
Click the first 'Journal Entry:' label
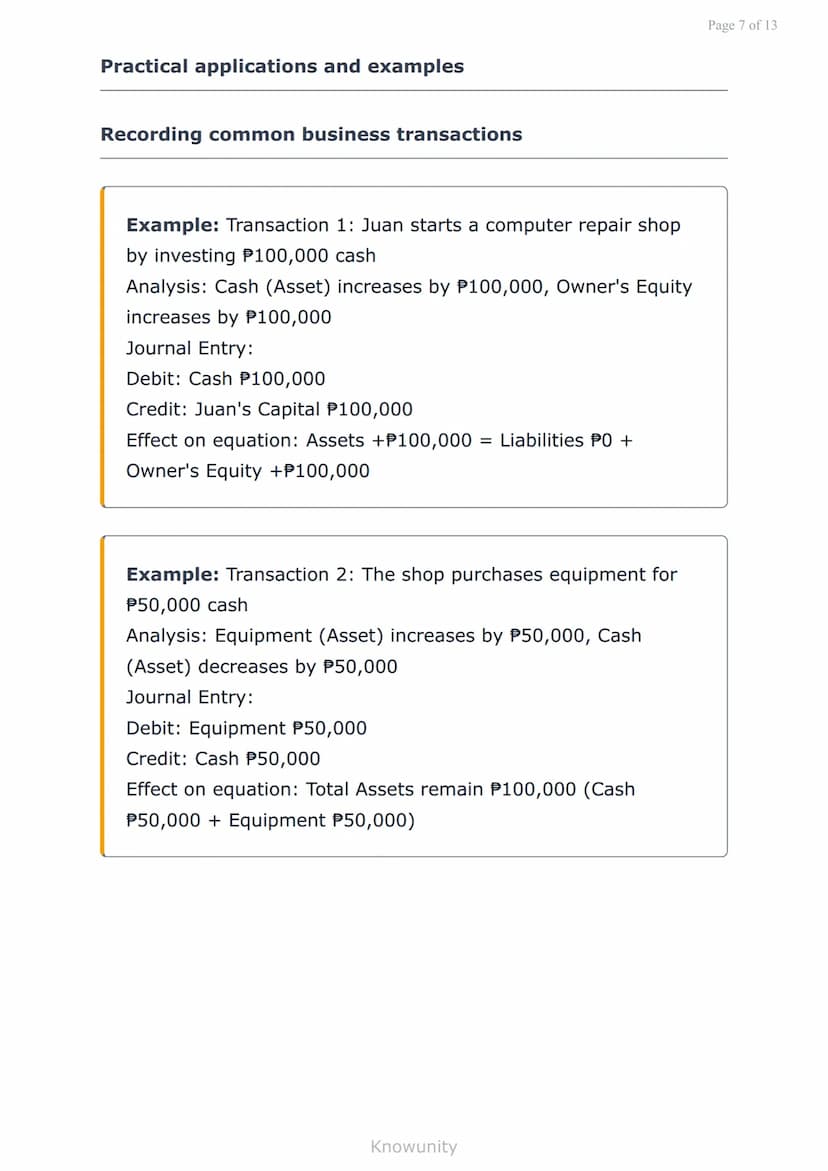pyautogui.click(x=190, y=348)
